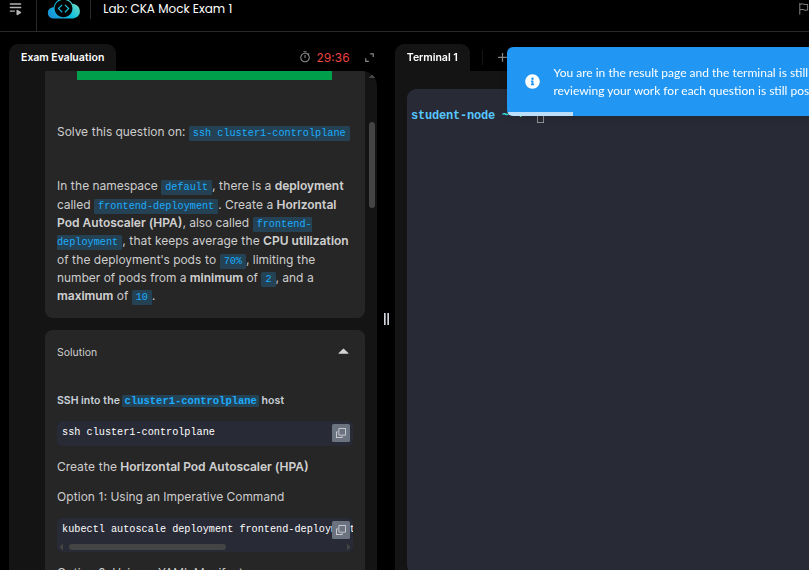Click the info icon in notification banner

tap(532, 82)
